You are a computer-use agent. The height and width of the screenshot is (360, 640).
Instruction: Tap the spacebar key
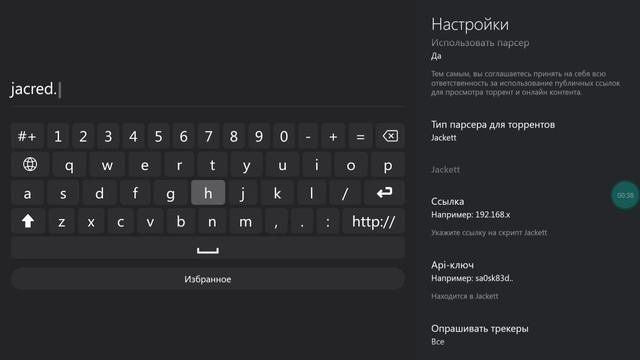pyautogui.click(x=208, y=248)
